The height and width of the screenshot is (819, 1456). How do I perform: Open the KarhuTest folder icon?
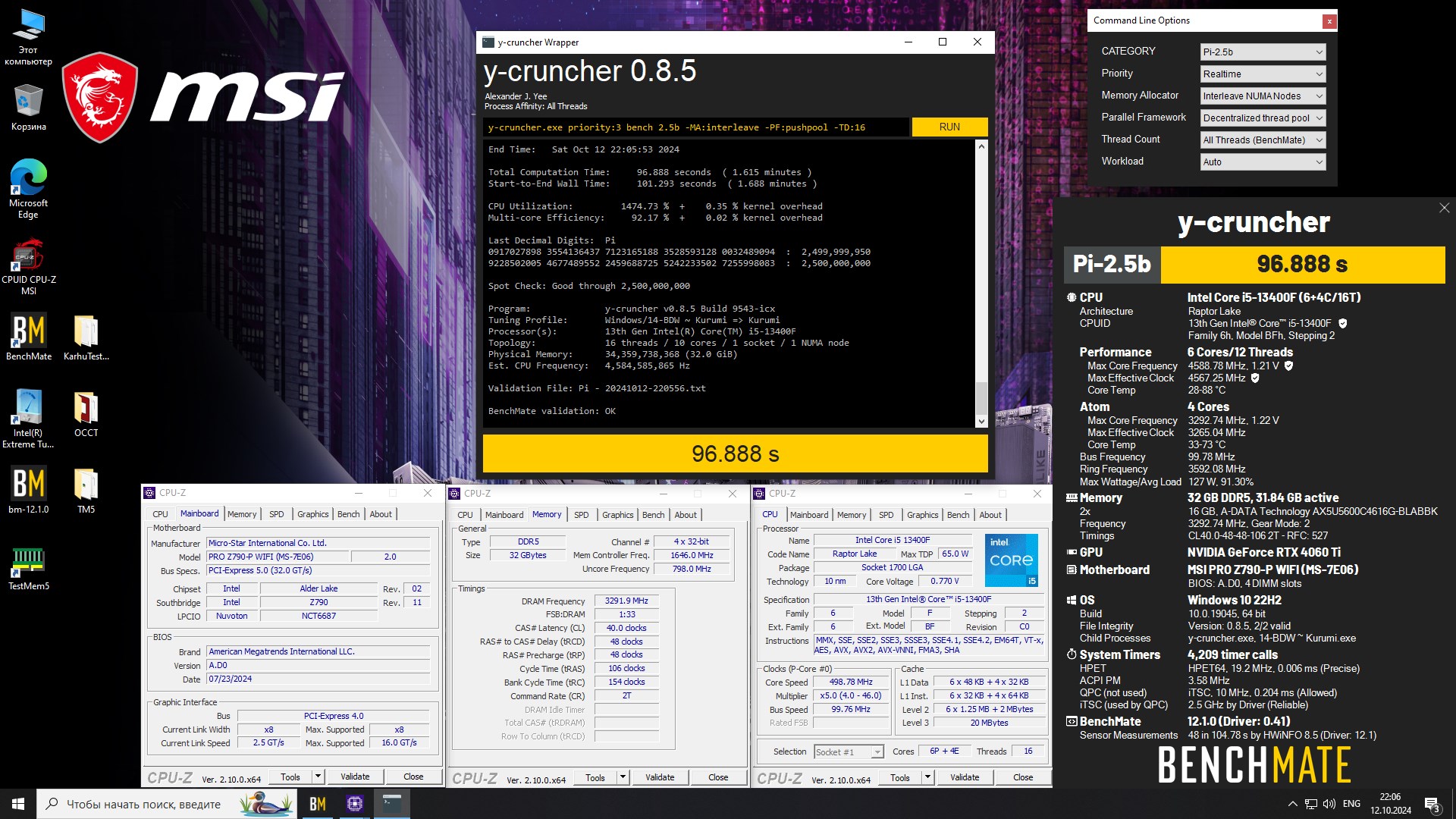(x=86, y=337)
